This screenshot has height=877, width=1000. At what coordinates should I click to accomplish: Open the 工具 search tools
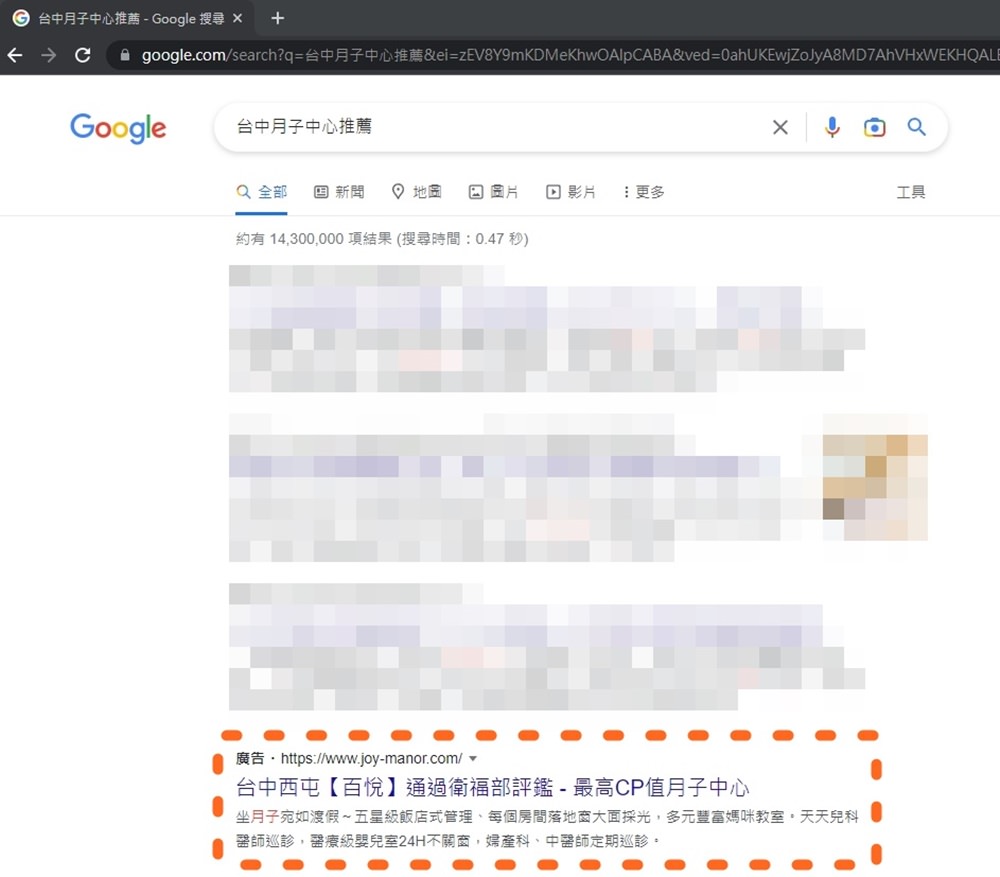[x=911, y=192]
